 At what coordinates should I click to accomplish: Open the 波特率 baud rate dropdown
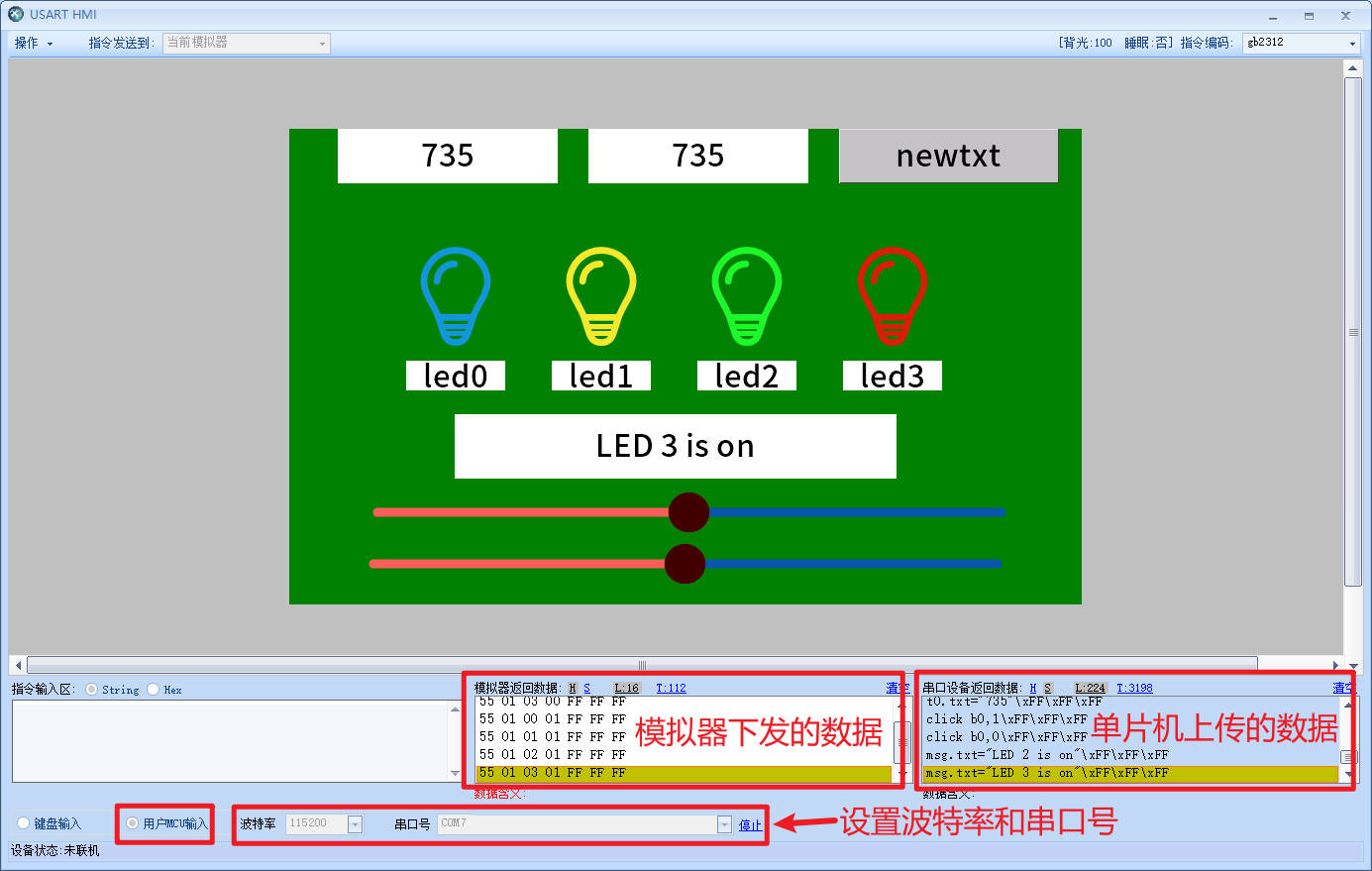(355, 824)
